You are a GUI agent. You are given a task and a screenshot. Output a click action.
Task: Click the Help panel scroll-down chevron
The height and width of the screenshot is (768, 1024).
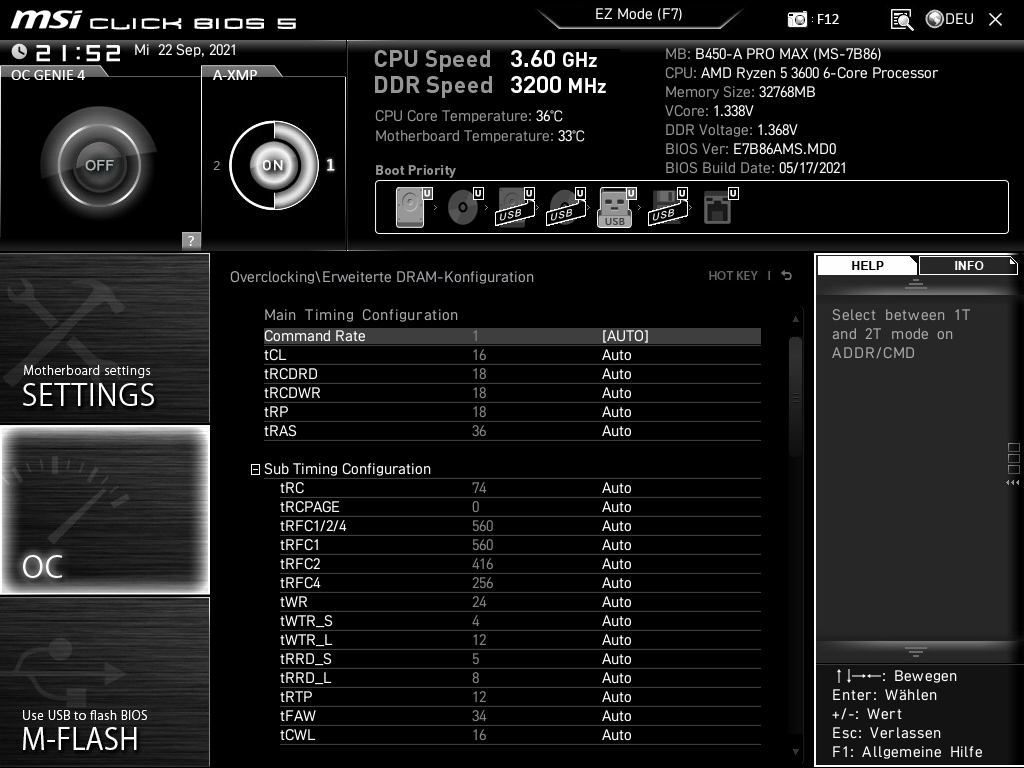click(x=916, y=650)
